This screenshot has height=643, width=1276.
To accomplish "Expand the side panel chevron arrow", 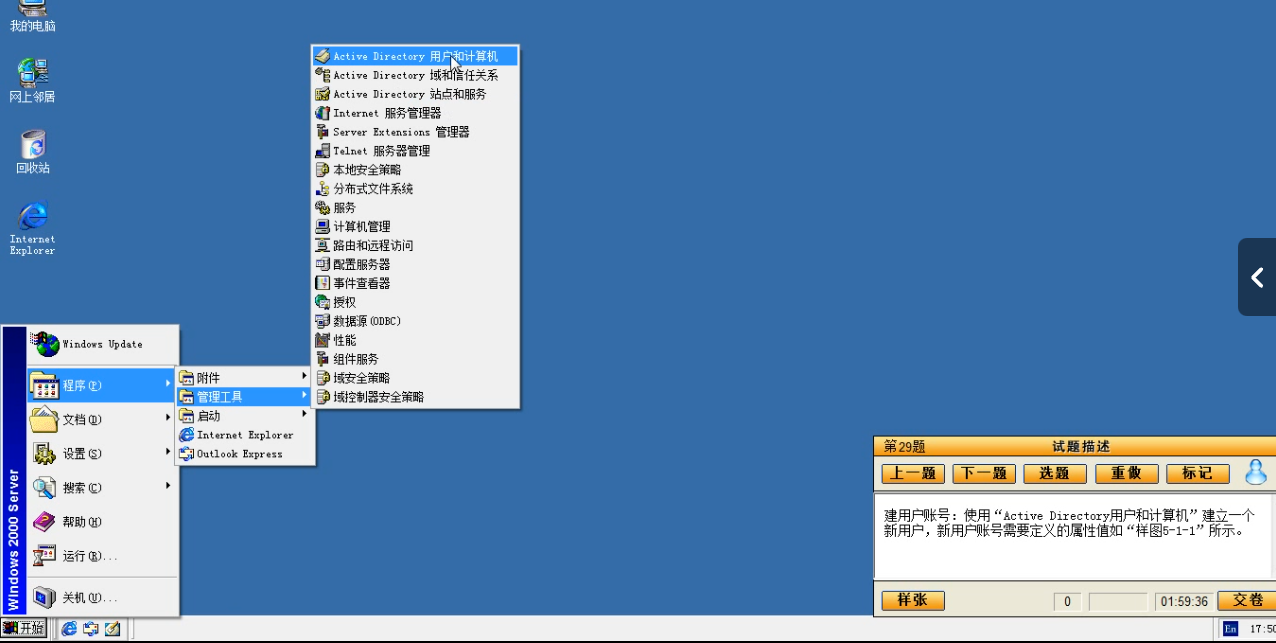I will 1257,277.
